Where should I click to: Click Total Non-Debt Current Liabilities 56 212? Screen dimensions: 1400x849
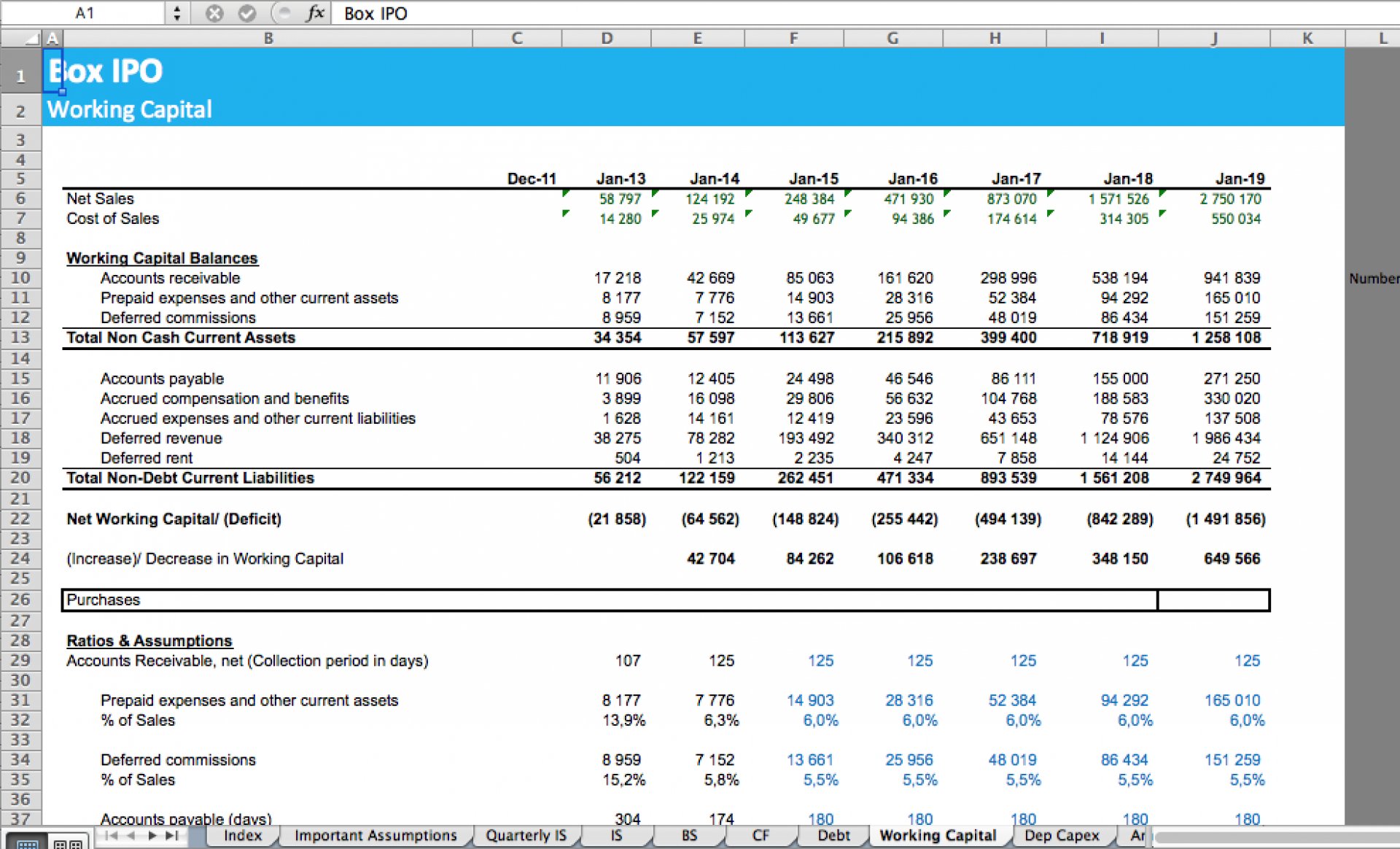618,478
